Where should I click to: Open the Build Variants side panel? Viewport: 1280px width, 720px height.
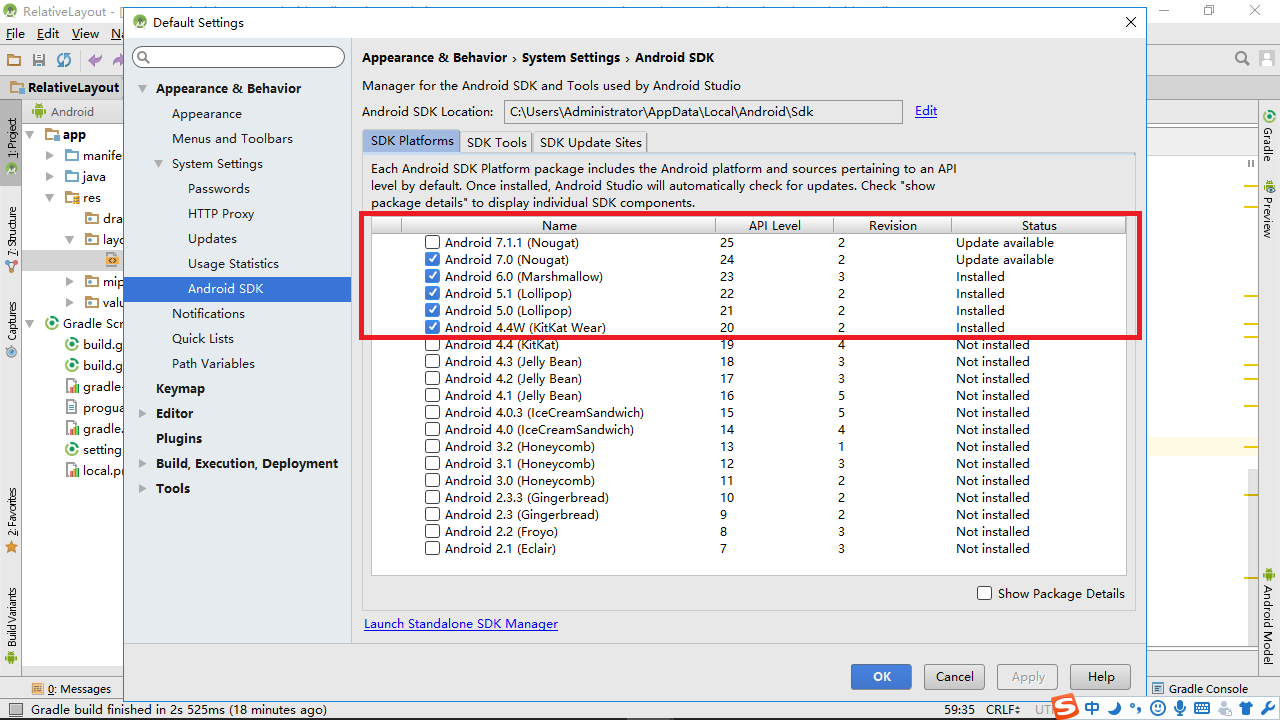[x=12, y=625]
